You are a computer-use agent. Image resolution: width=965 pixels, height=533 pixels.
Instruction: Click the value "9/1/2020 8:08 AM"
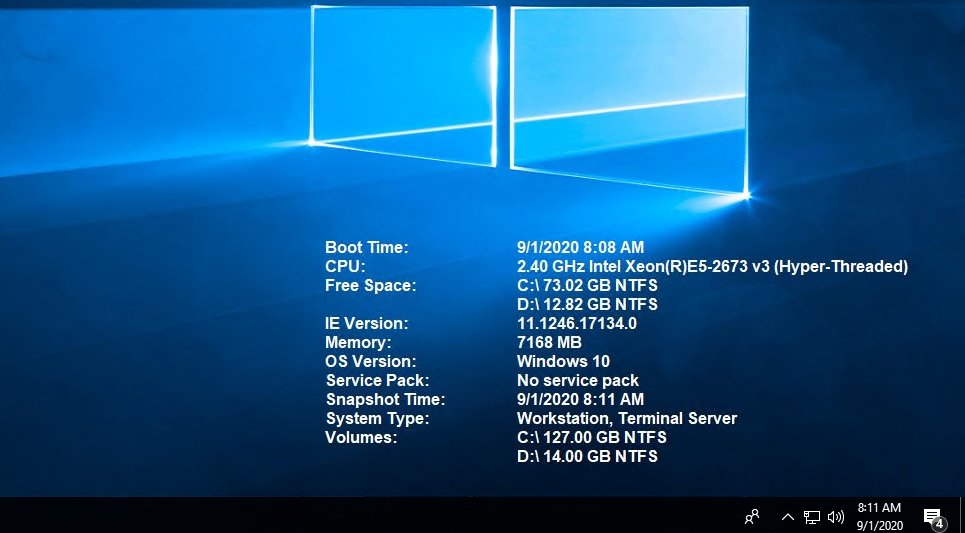(580, 247)
